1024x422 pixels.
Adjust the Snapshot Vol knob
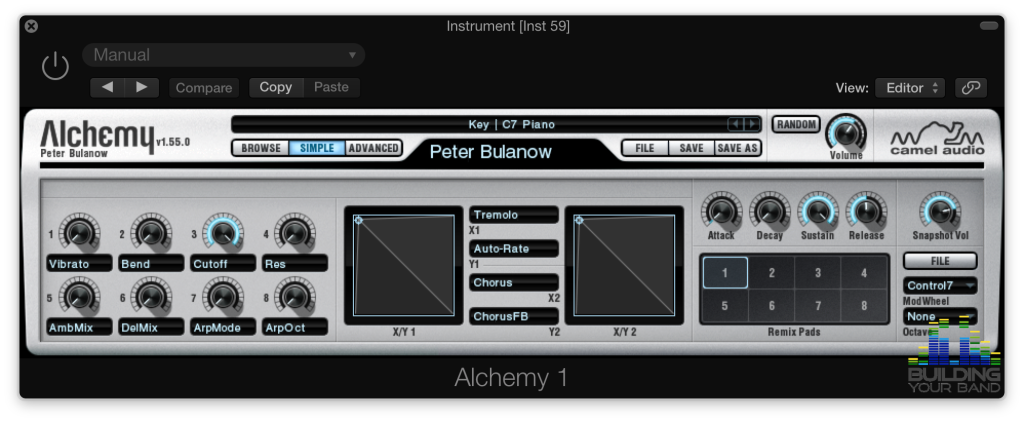point(940,210)
